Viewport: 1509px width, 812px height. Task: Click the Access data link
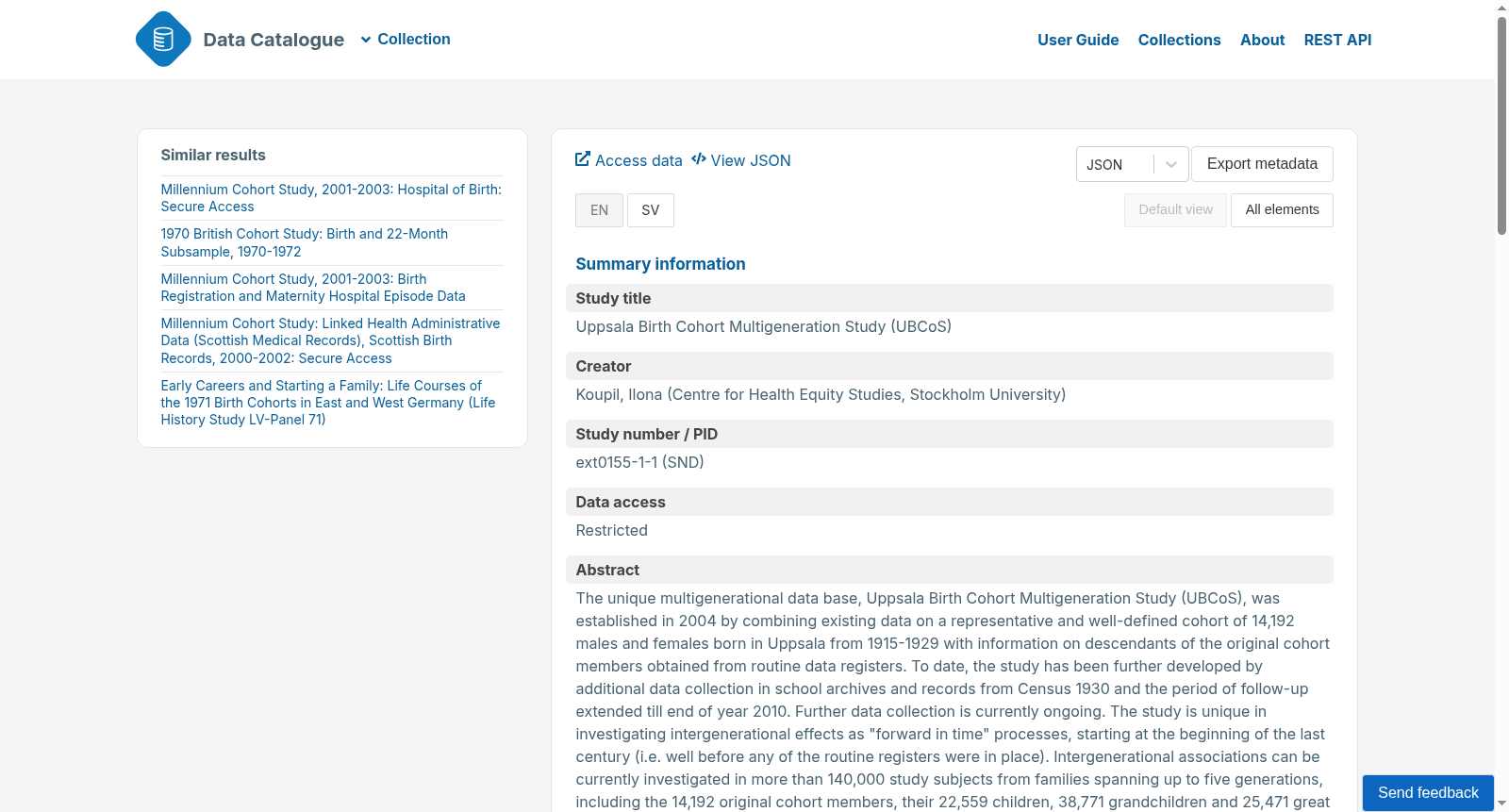coord(629,160)
